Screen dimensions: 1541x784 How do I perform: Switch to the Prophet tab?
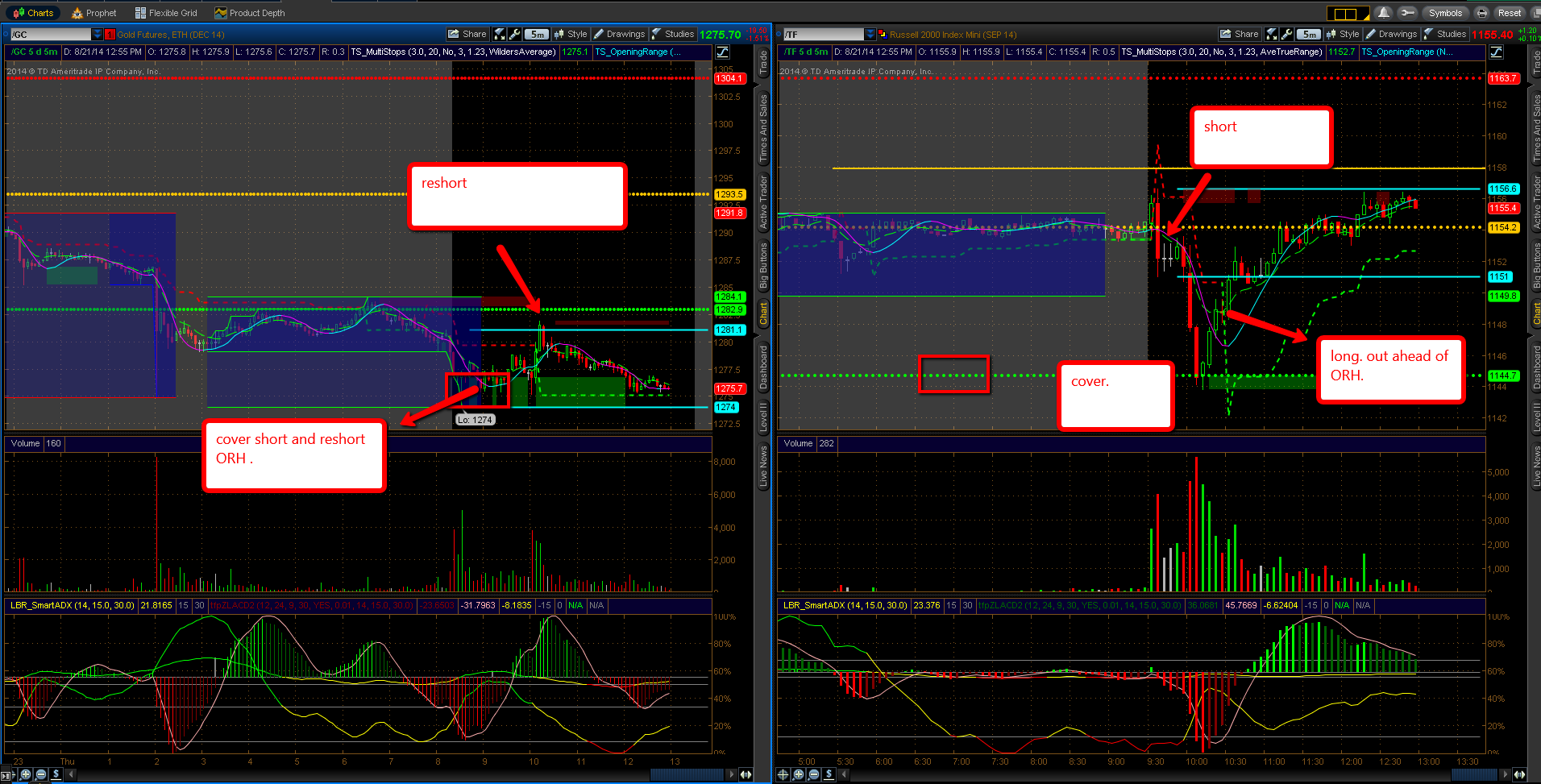click(94, 13)
